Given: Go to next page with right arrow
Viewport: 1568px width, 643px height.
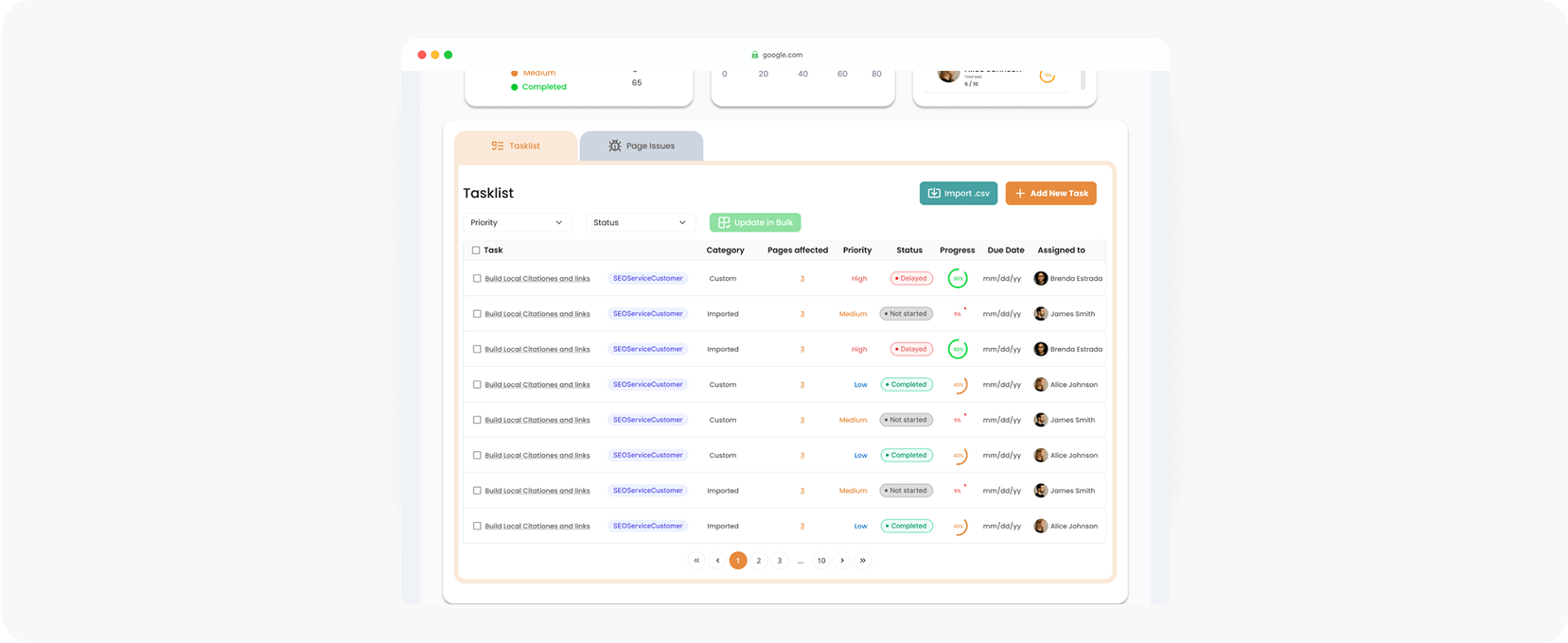Looking at the screenshot, I should coord(842,561).
